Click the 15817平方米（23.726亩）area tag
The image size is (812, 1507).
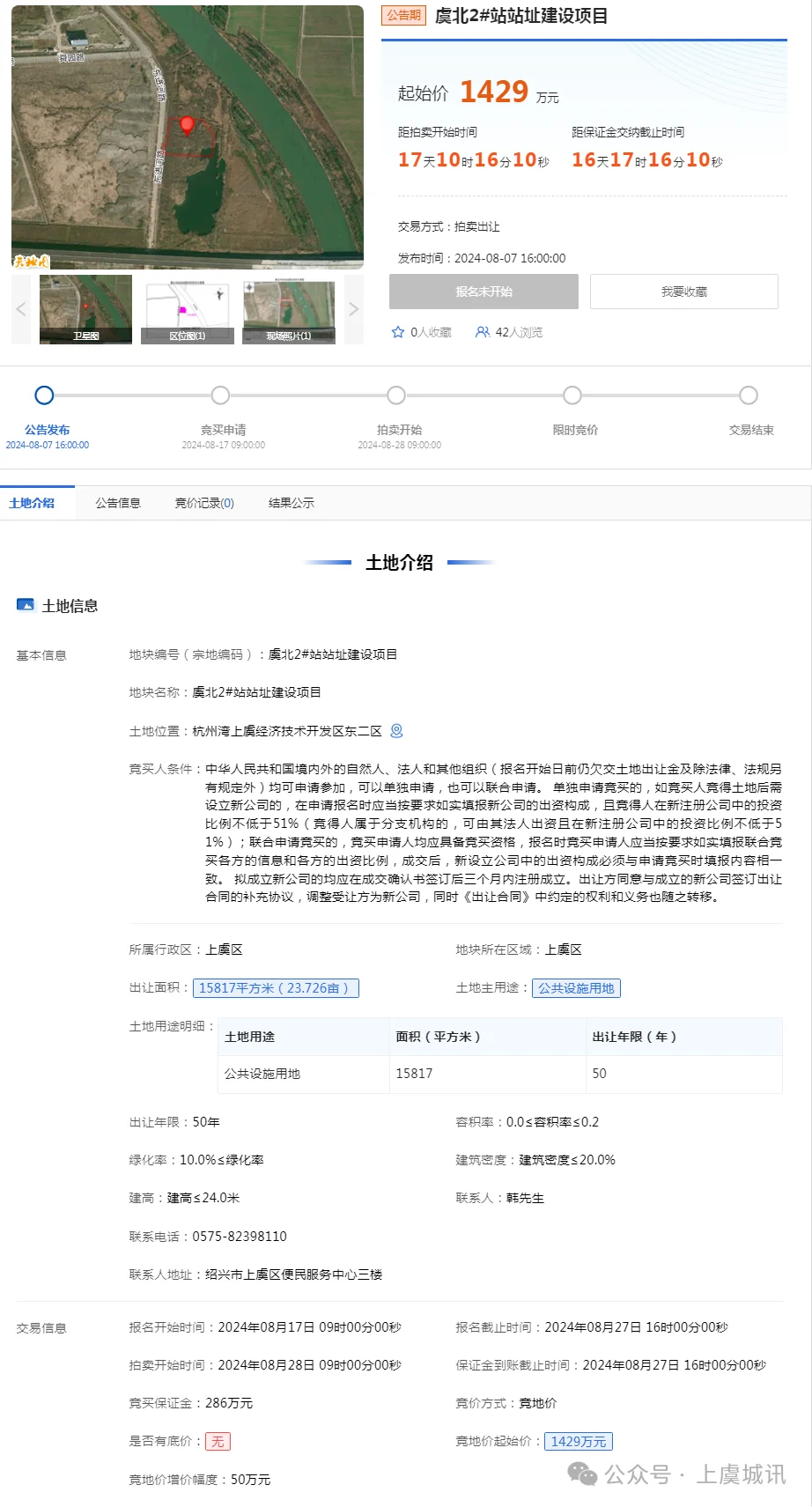(x=276, y=988)
